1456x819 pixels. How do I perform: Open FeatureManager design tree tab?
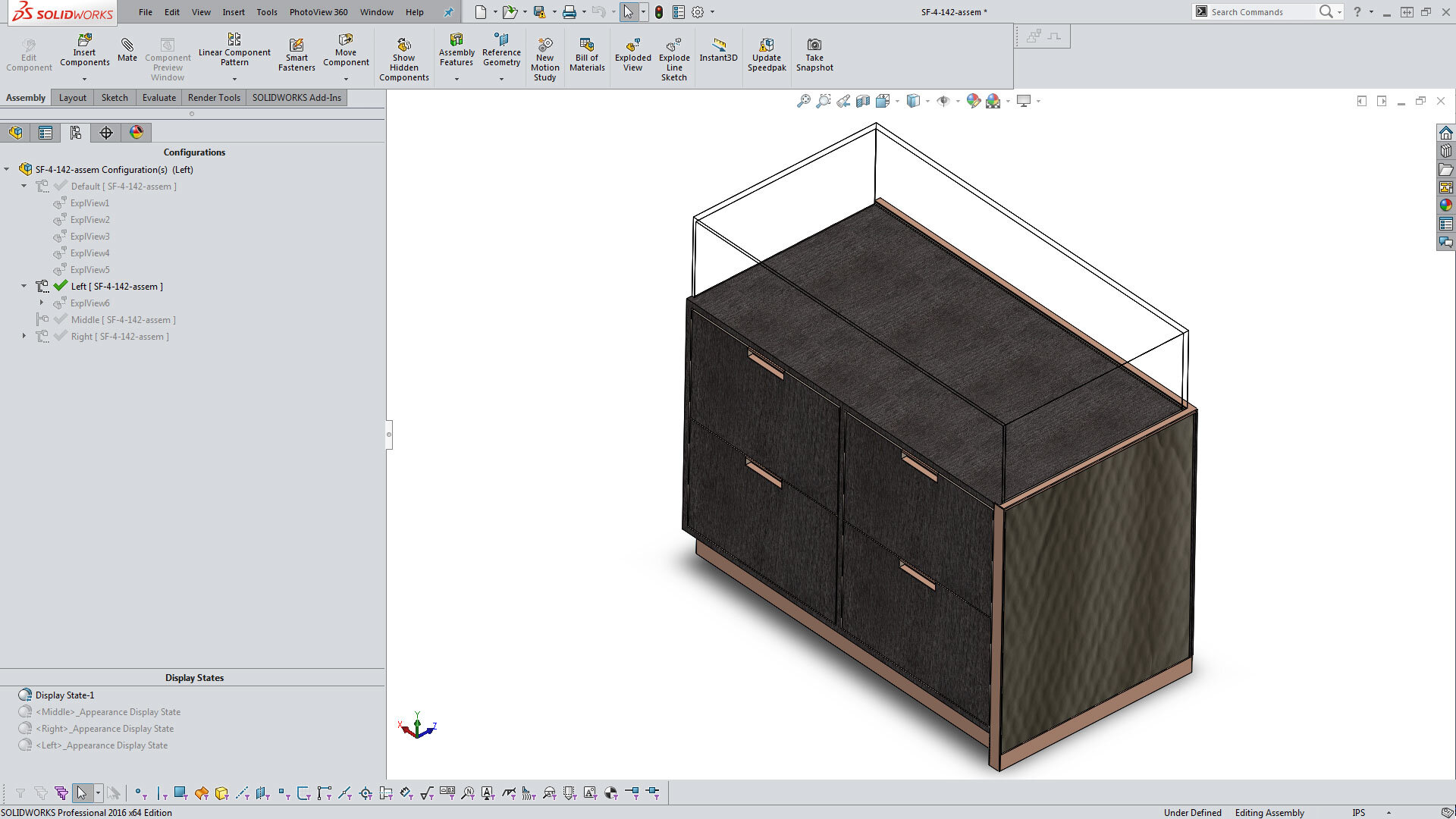[16, 133]
